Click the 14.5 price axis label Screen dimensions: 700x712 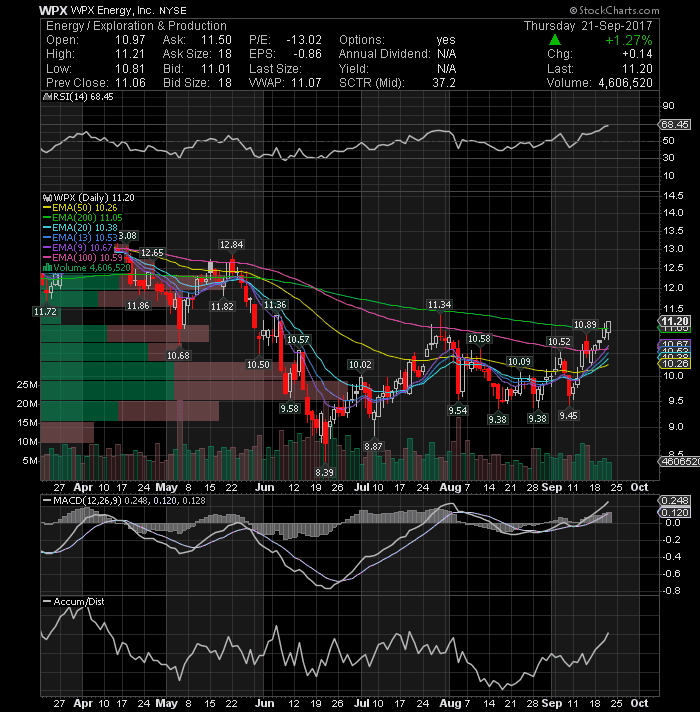pyautogui.click(x=674, y=196)
